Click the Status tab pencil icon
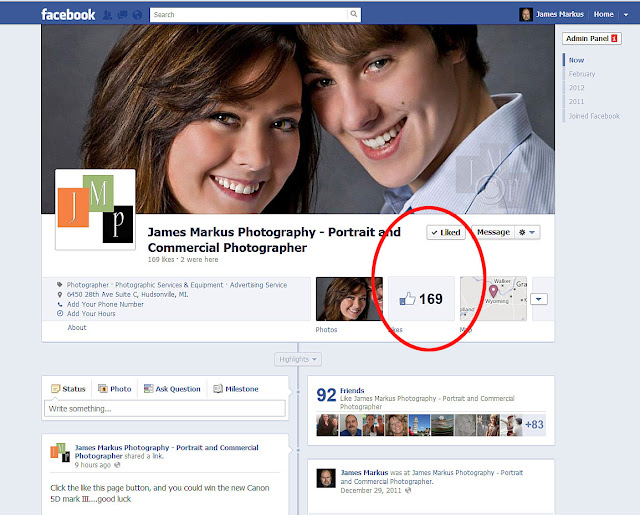The height and width of the screenshot is (515, 640). click(55, 389)
